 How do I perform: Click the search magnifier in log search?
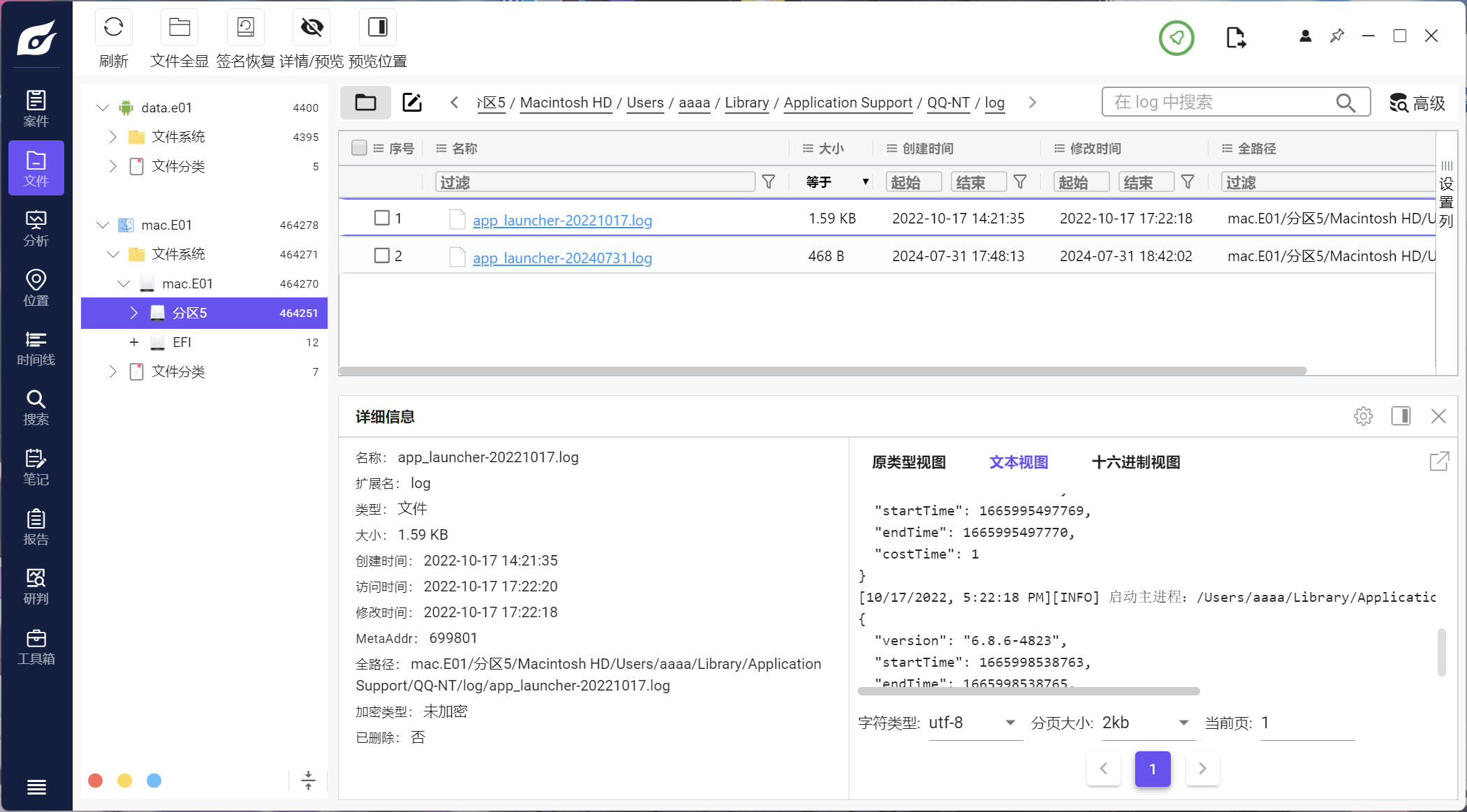pyautogui.click(x=1345, y=103)
